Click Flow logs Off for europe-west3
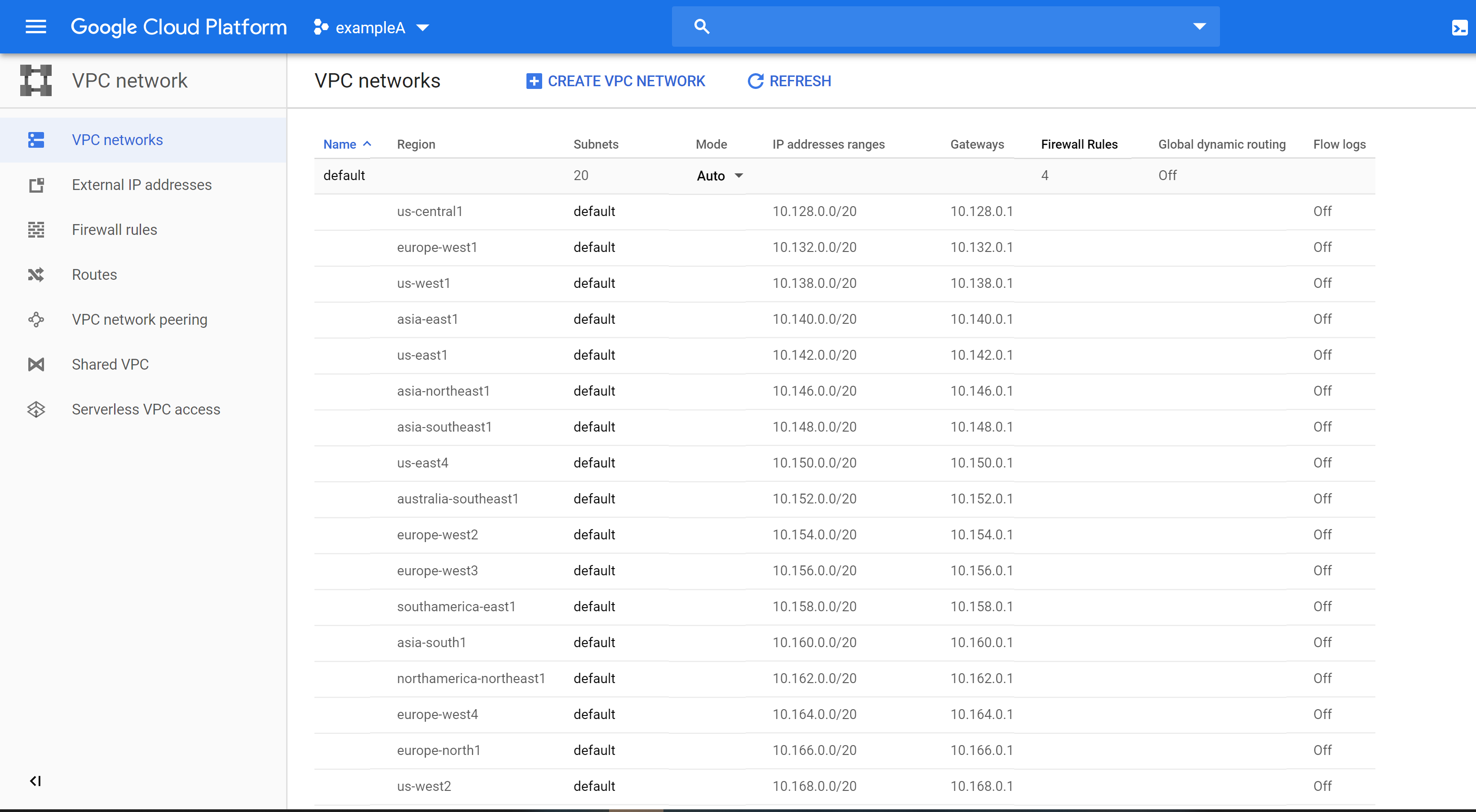1476x812 pixels. click(1322, 571)
